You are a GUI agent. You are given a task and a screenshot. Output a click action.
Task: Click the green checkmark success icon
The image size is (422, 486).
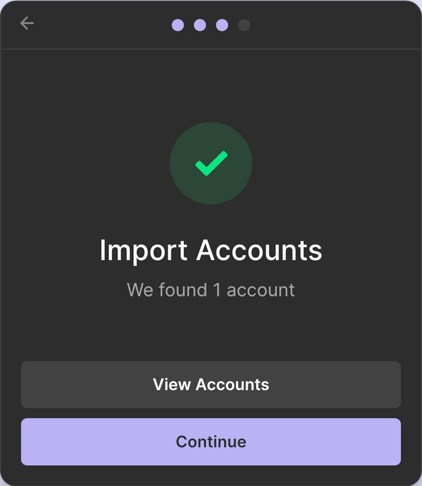[211, 163]
